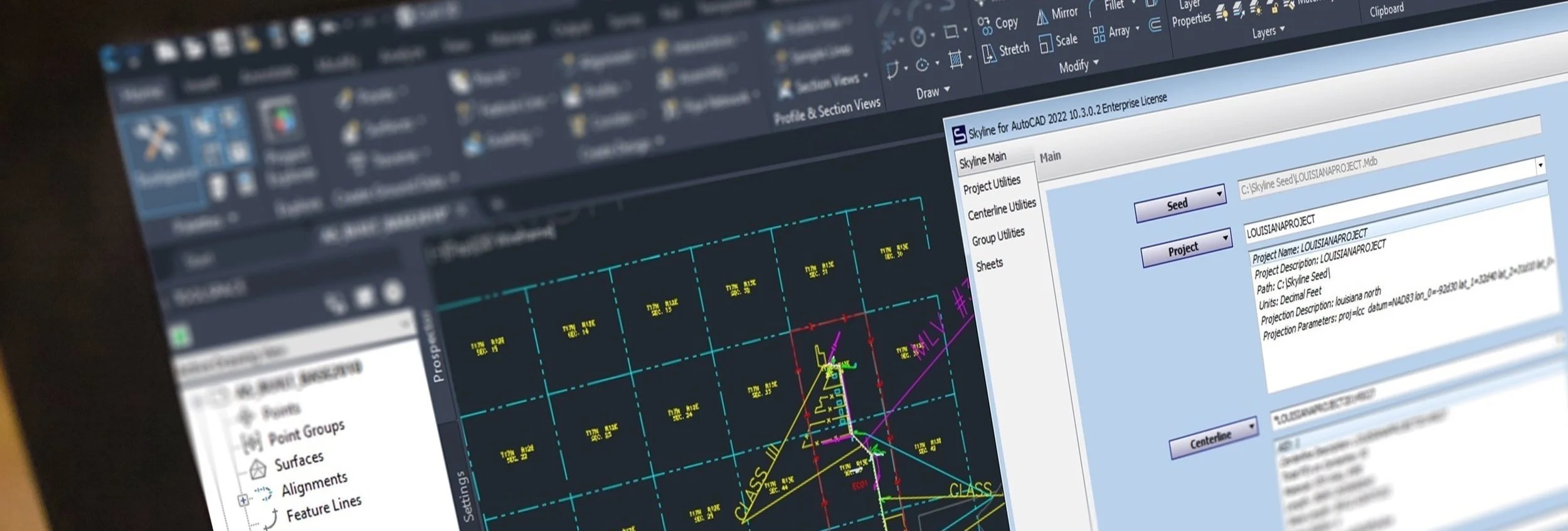Click the Offset icon beside Array
This screenshot has height=531, width=1568.
click(x=1155, y=25)
